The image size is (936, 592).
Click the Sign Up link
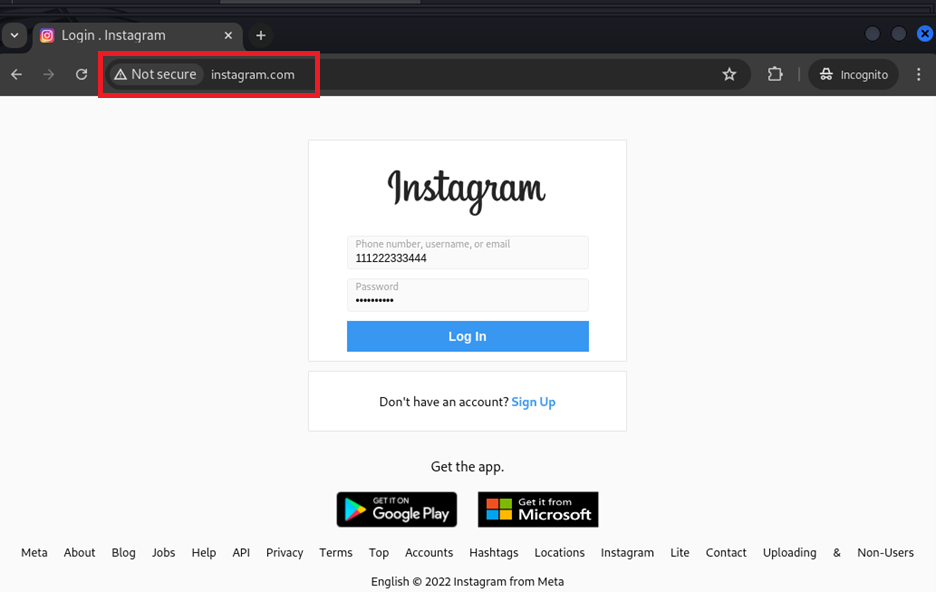[533, 402]
